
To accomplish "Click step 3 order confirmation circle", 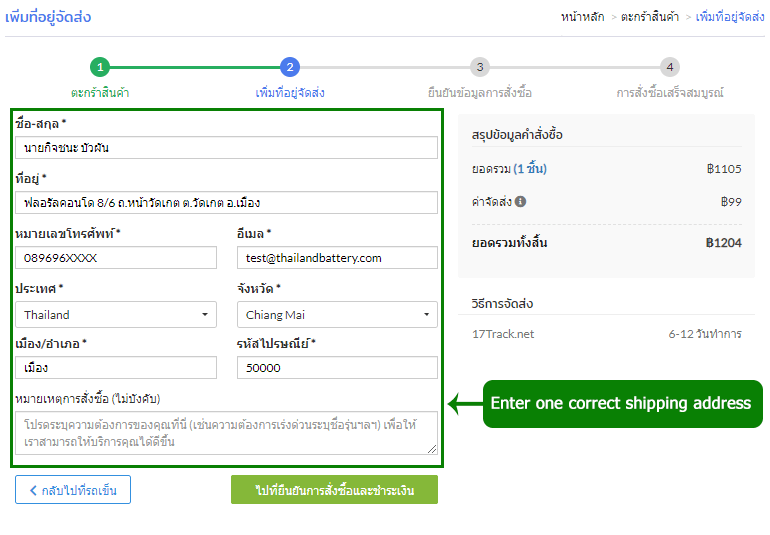I will tap(480, 67).
